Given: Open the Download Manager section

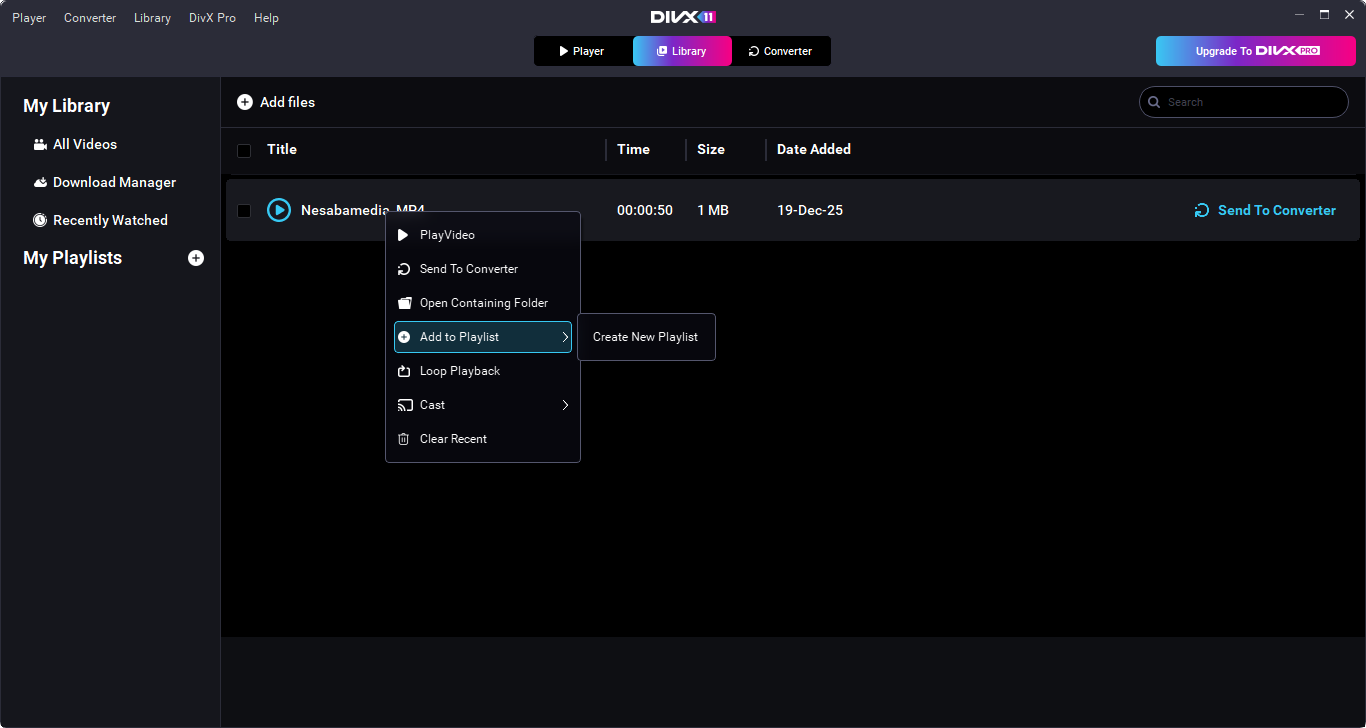Looking at the screenshot, I should coord(113,182).
